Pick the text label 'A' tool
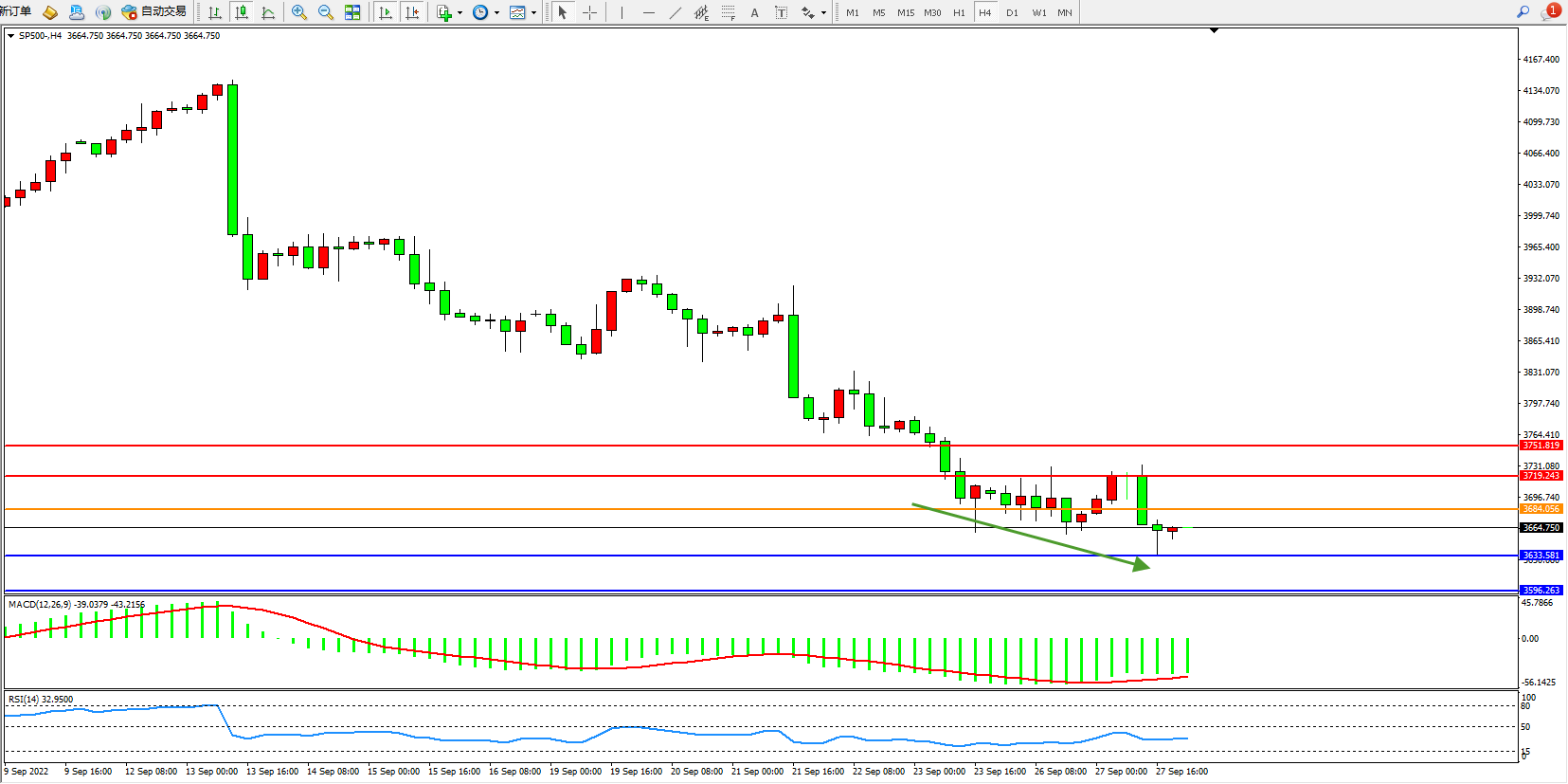This screenshot has height=784, width=1568. pos(754,12)
